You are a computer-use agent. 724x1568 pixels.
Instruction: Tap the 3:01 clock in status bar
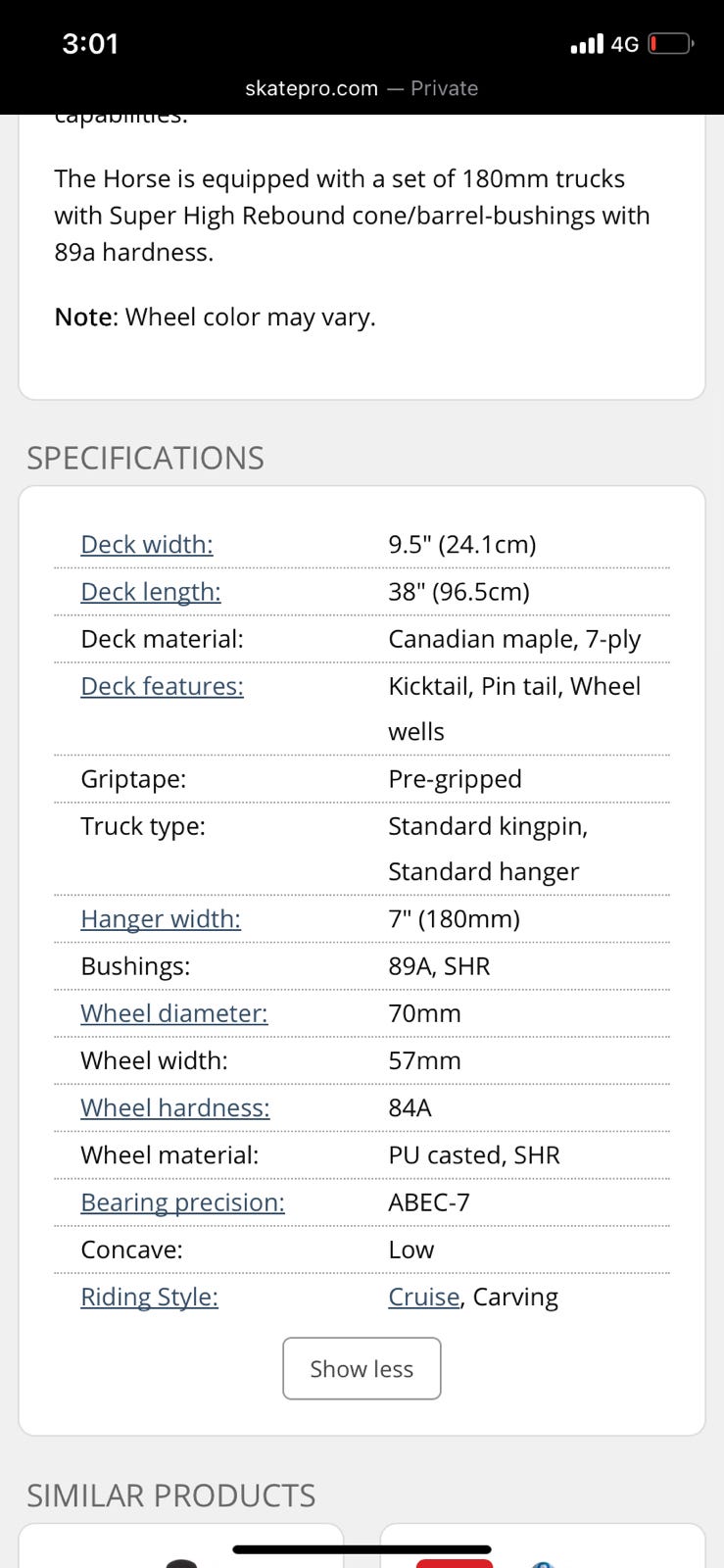point(90,44)
